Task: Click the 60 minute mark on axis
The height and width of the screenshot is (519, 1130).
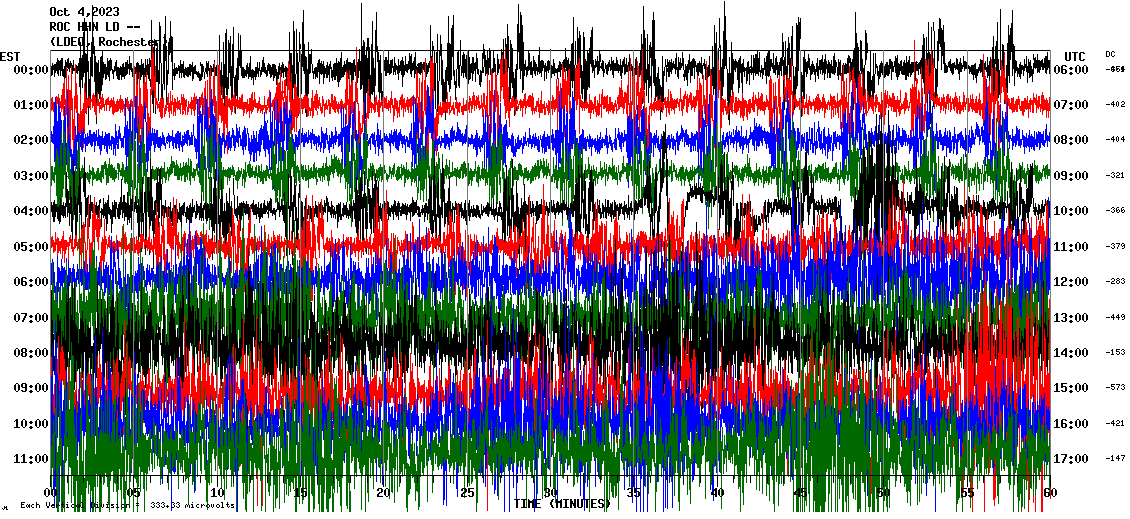Action: [1048, 494]
